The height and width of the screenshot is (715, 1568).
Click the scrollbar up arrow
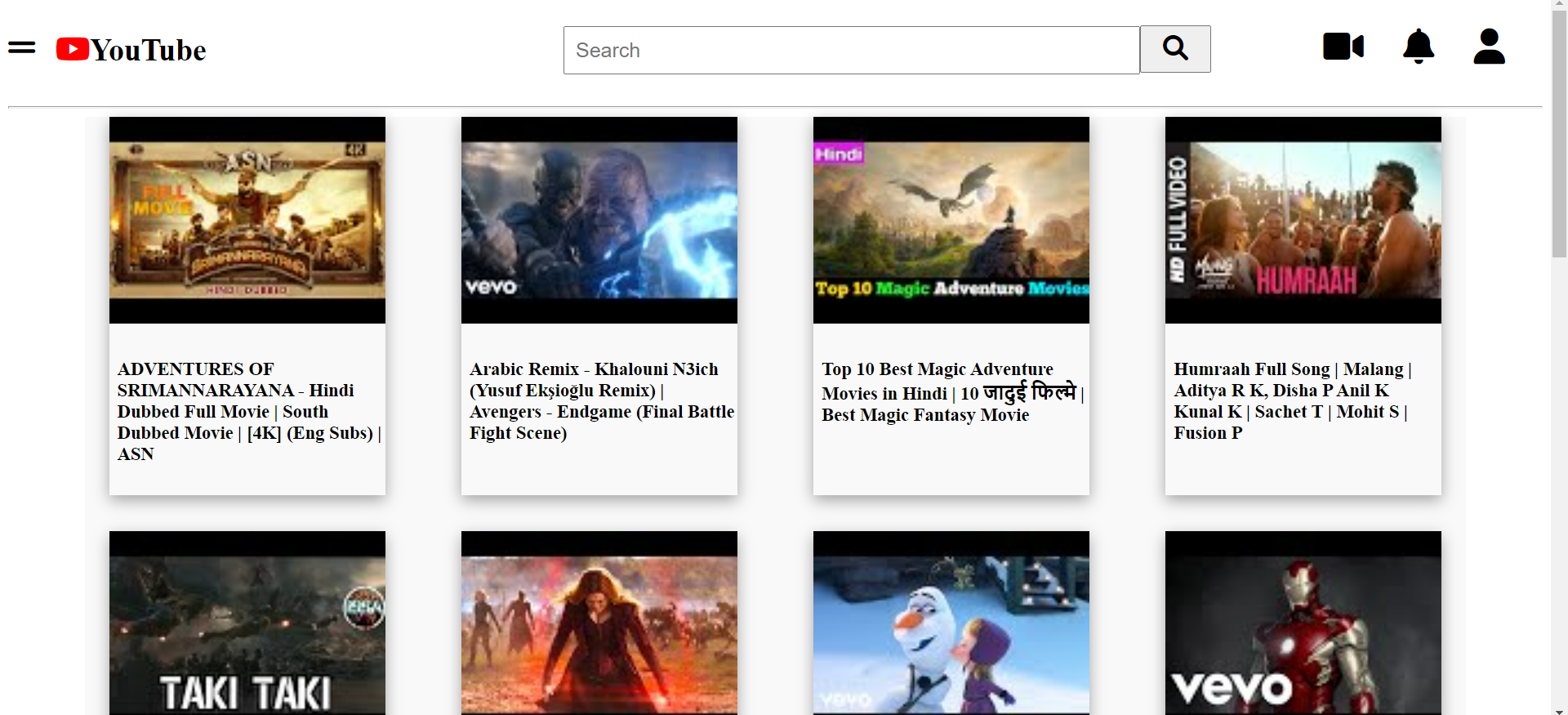tap(1560, 5)
